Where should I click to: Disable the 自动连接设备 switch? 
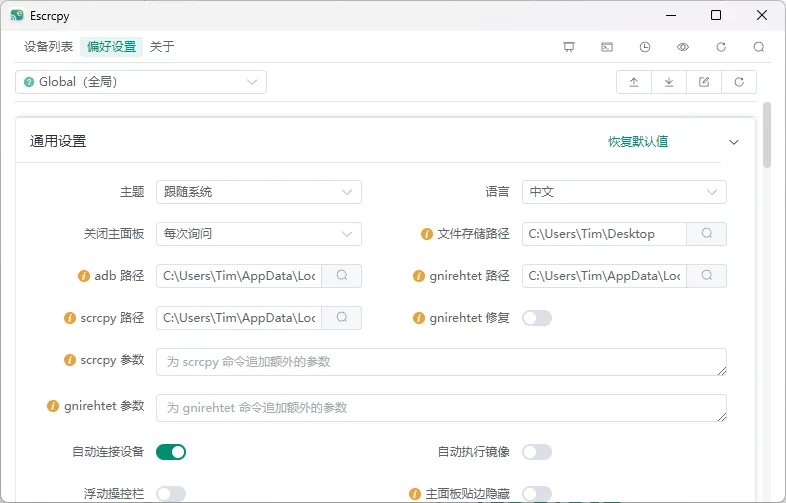[x=171, y=452]
